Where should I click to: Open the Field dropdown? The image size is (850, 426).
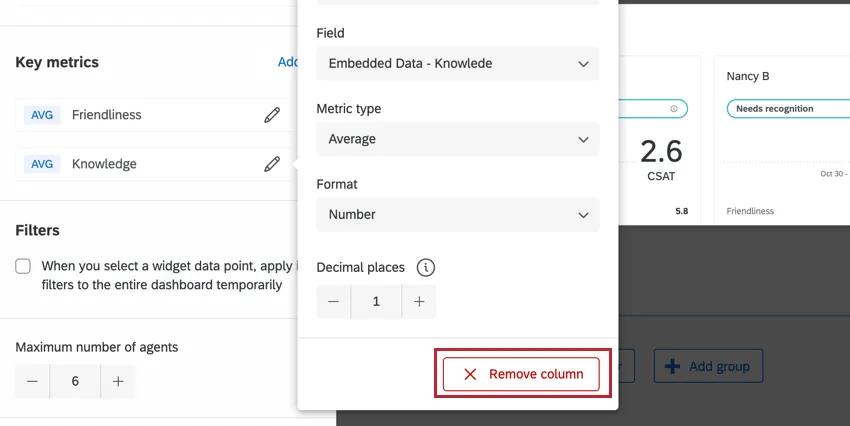click(457, 64)
